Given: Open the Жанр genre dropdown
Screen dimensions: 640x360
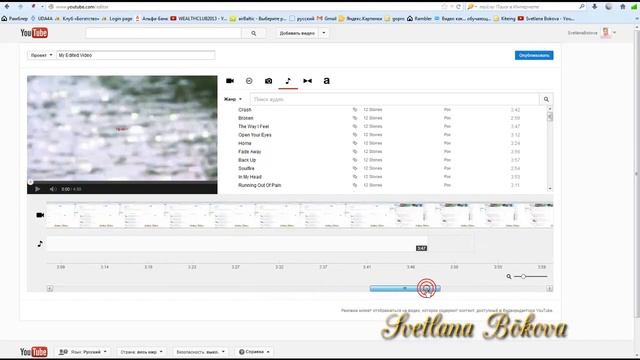Looking at the screenshot, I should [x=233, y=99].
